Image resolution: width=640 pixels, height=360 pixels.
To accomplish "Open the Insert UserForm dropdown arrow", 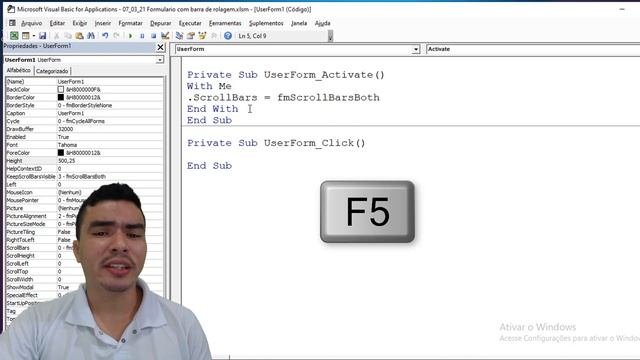I will coord(33,36).
